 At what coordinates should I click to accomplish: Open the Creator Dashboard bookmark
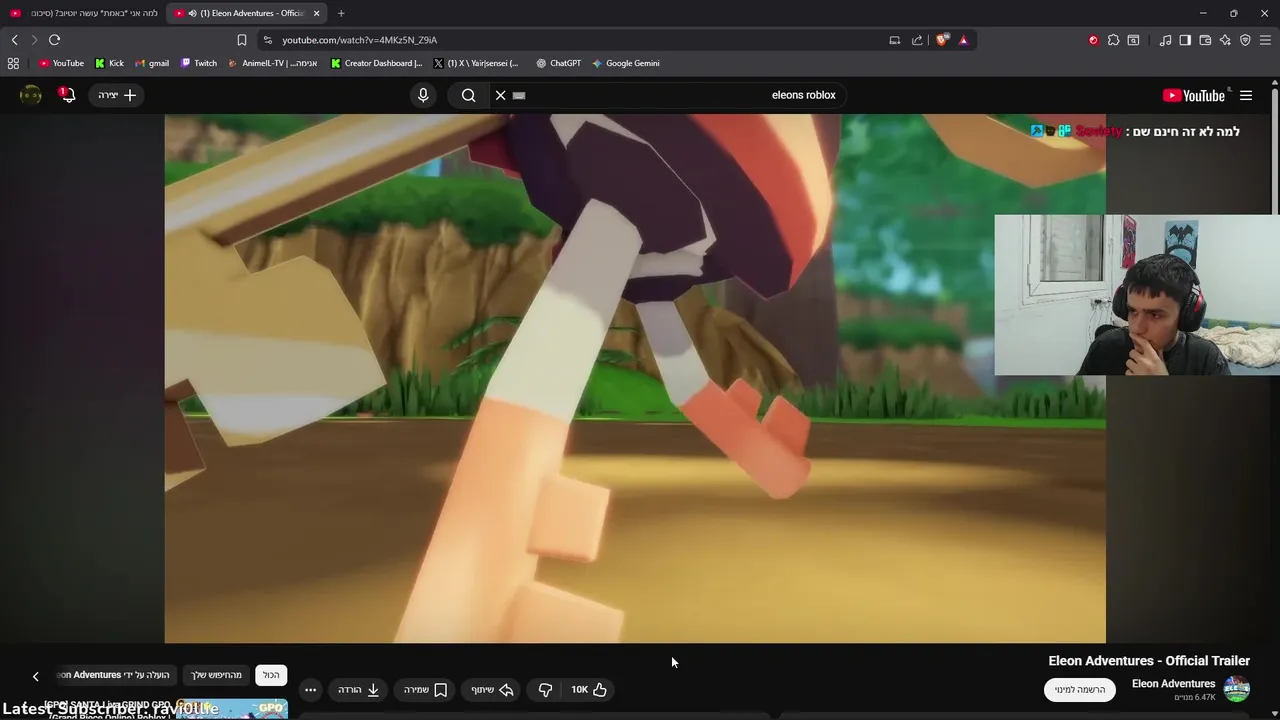(377, 63)
